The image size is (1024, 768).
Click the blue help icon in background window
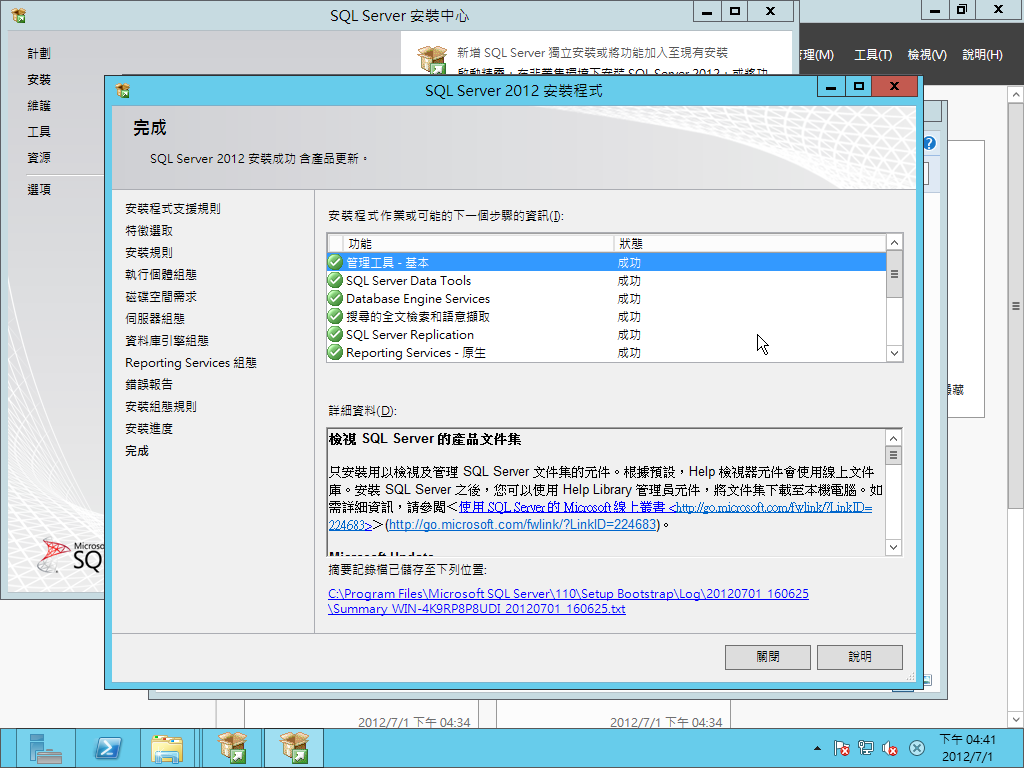click(x=929, y=143)
